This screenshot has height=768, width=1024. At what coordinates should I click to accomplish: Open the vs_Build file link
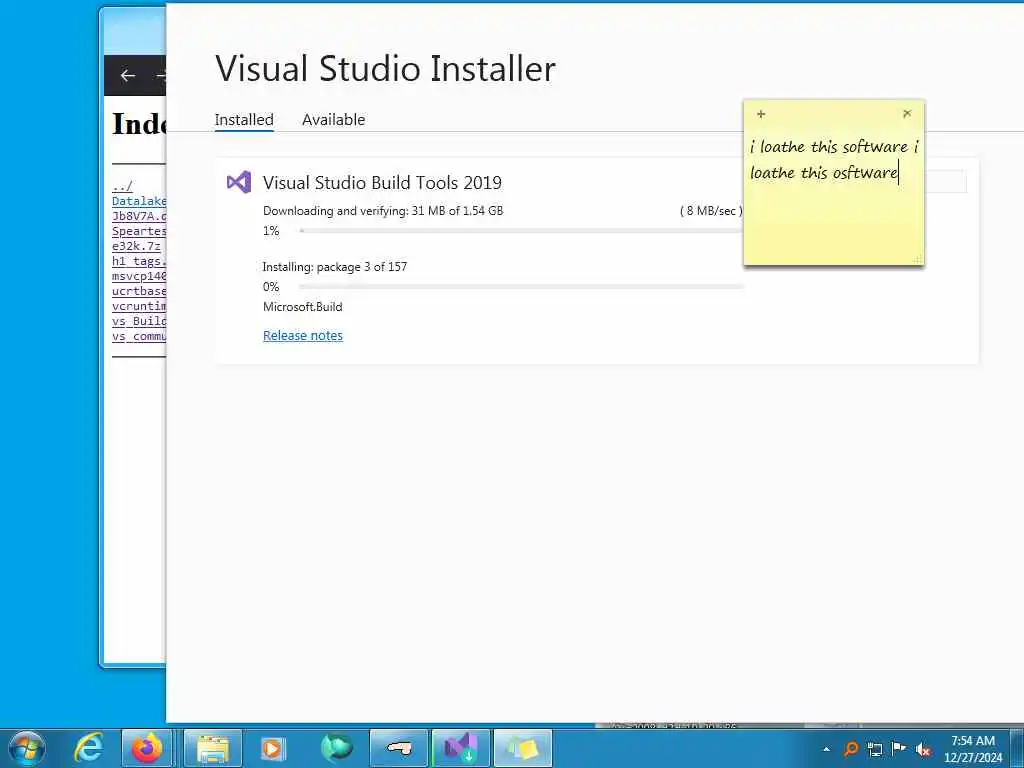point(138,321)
